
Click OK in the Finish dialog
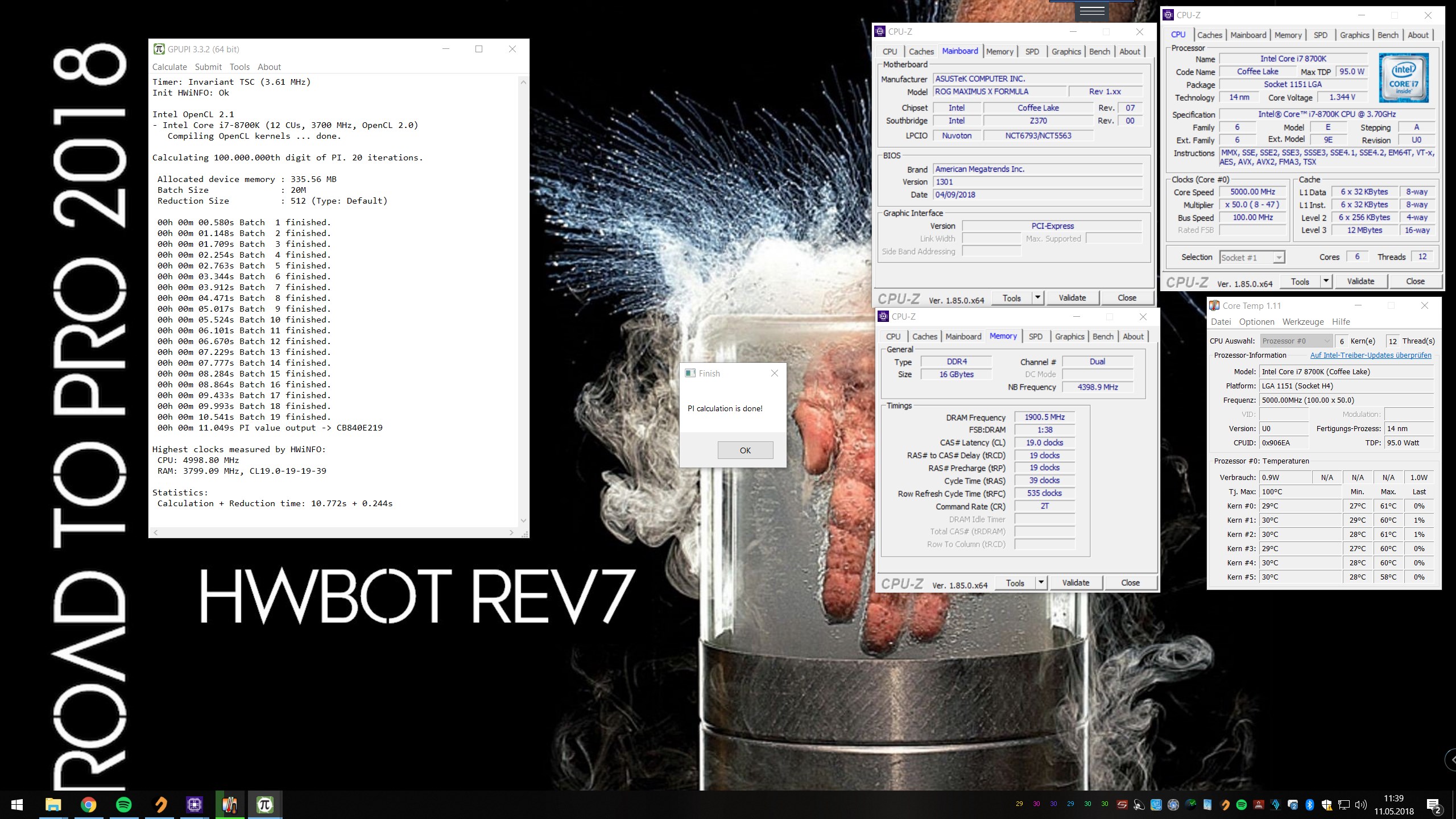[x=745, y=450]
